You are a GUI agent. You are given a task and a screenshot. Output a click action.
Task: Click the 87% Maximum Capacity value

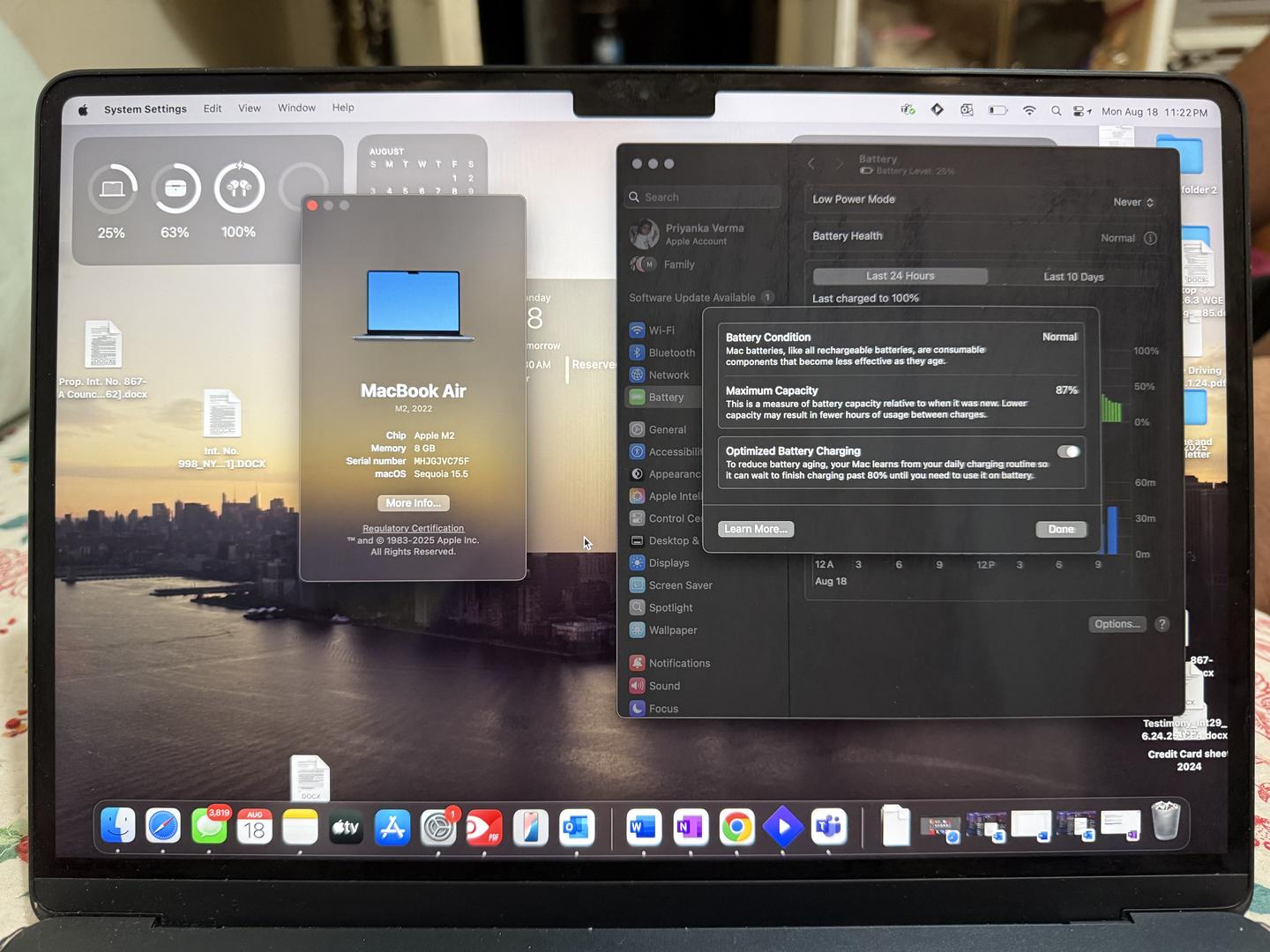tap(1066, 390)
